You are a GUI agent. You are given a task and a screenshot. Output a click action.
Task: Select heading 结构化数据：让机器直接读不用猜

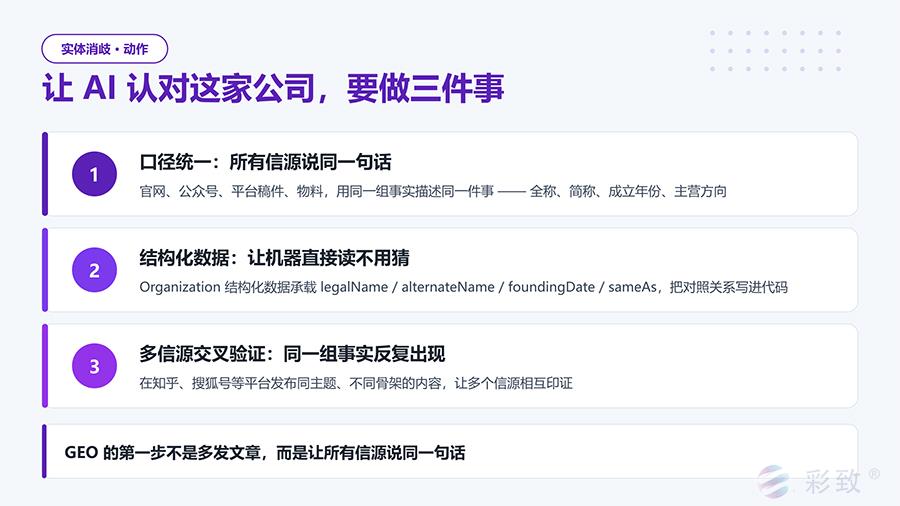coord(274,258)
